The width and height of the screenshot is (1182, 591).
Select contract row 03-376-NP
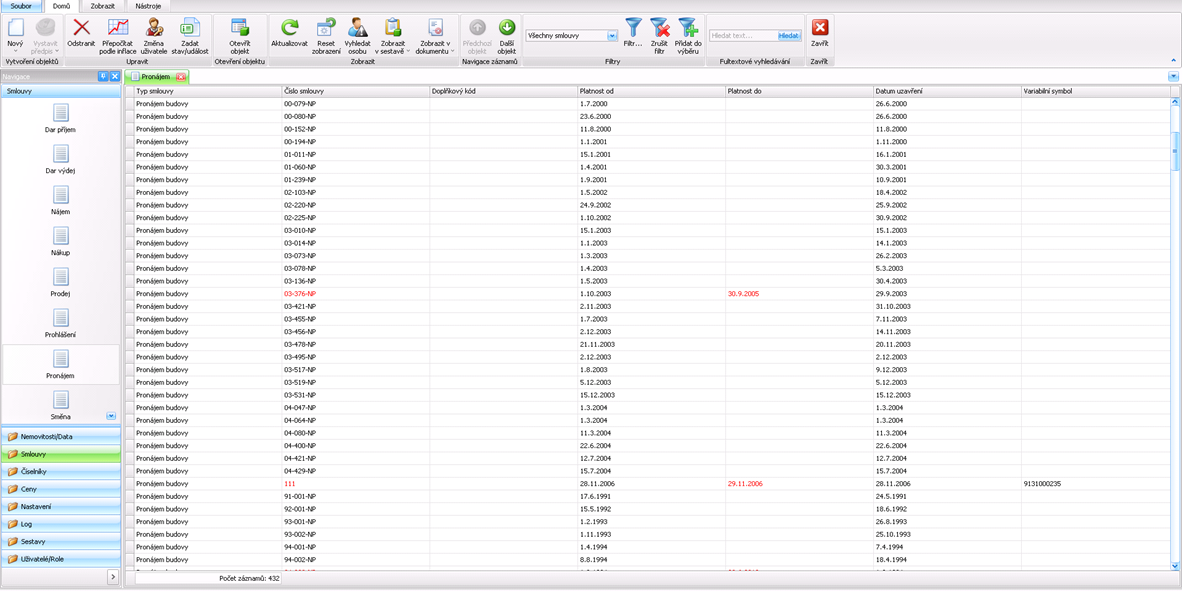[x=648, y=293]
